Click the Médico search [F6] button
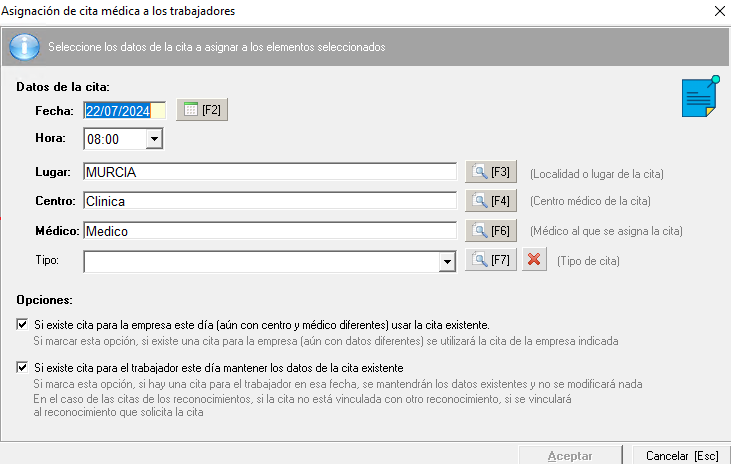This screenshot has width=731, height=464. (x=491, y=230)
